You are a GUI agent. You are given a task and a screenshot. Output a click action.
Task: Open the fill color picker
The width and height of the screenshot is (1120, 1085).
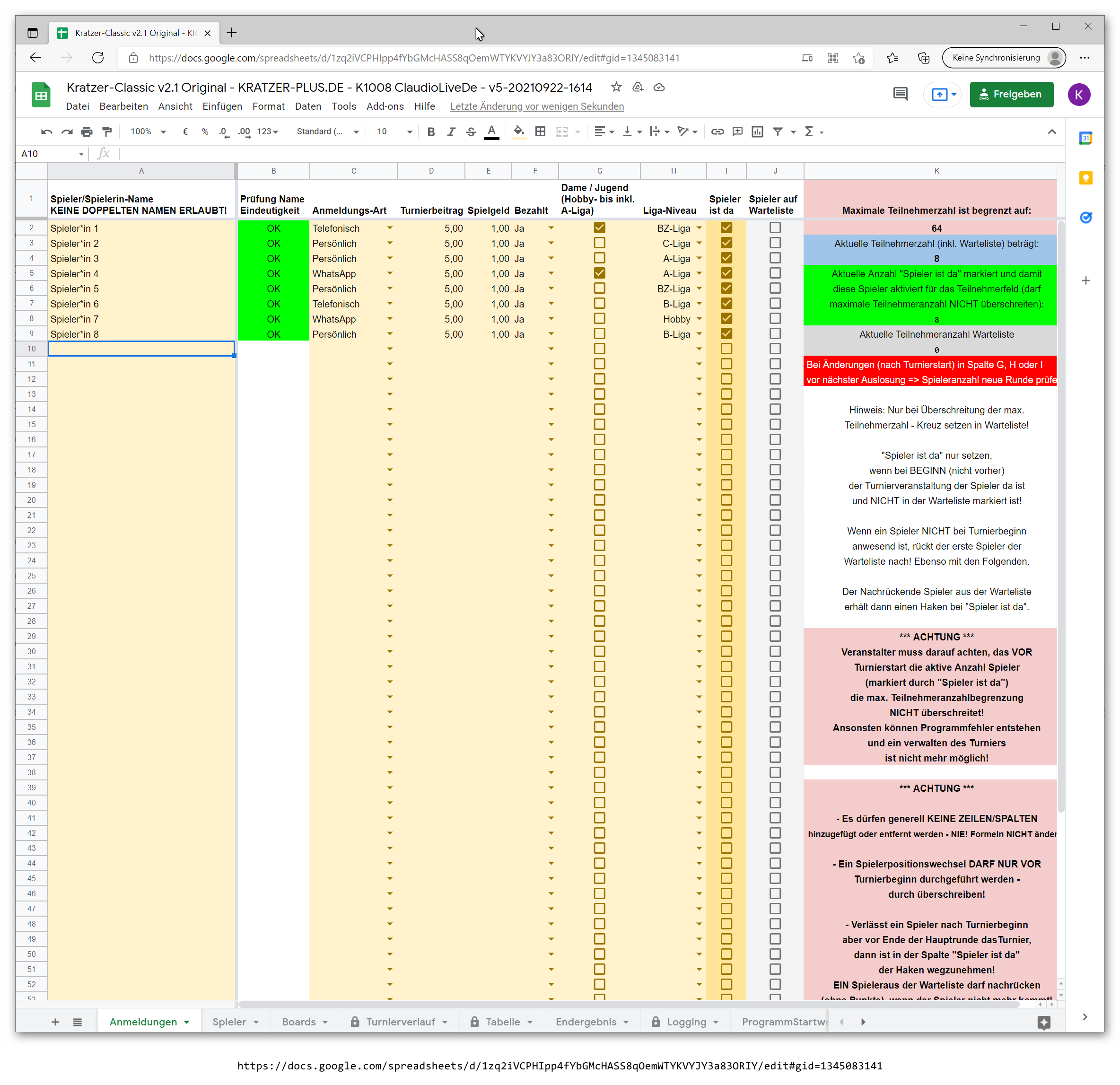[x=519, y=131]
